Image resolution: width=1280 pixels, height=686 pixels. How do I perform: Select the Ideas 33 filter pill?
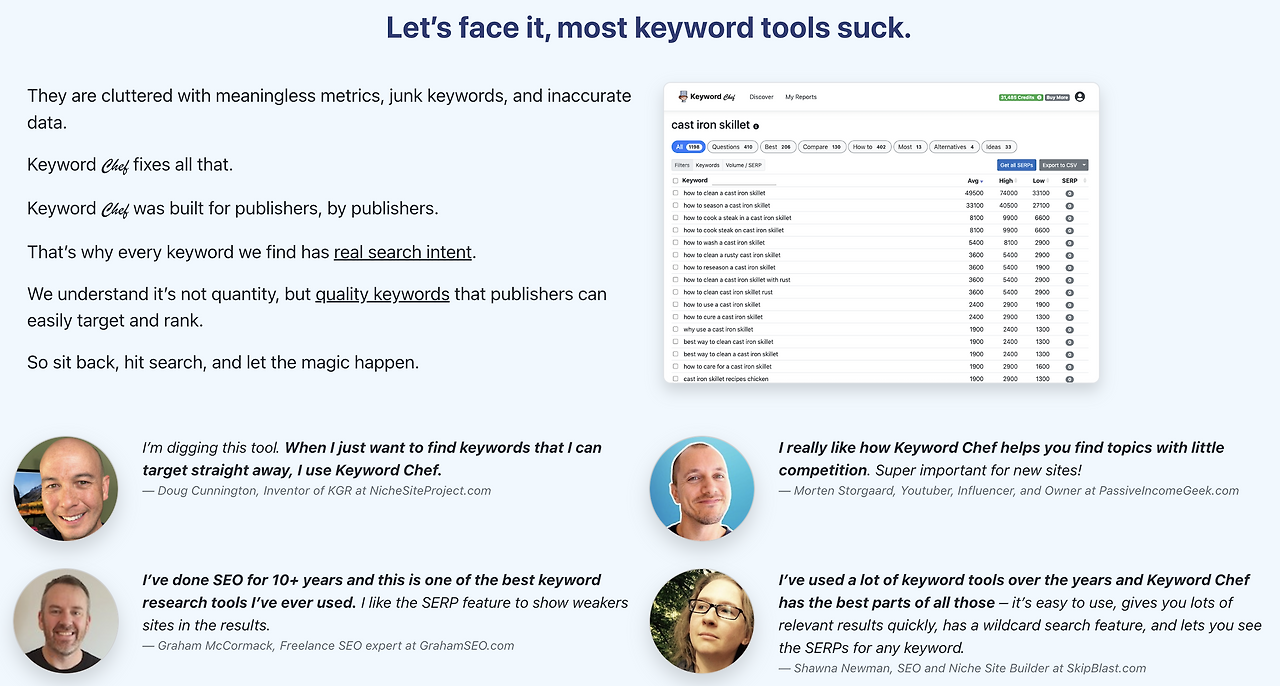coord(999,147)
